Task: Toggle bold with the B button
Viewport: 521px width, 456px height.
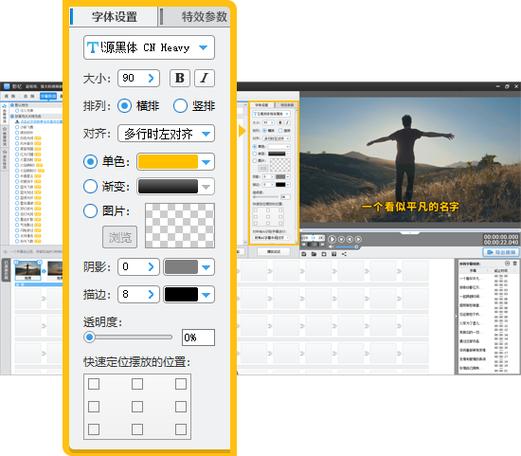Action: [180, 78]
